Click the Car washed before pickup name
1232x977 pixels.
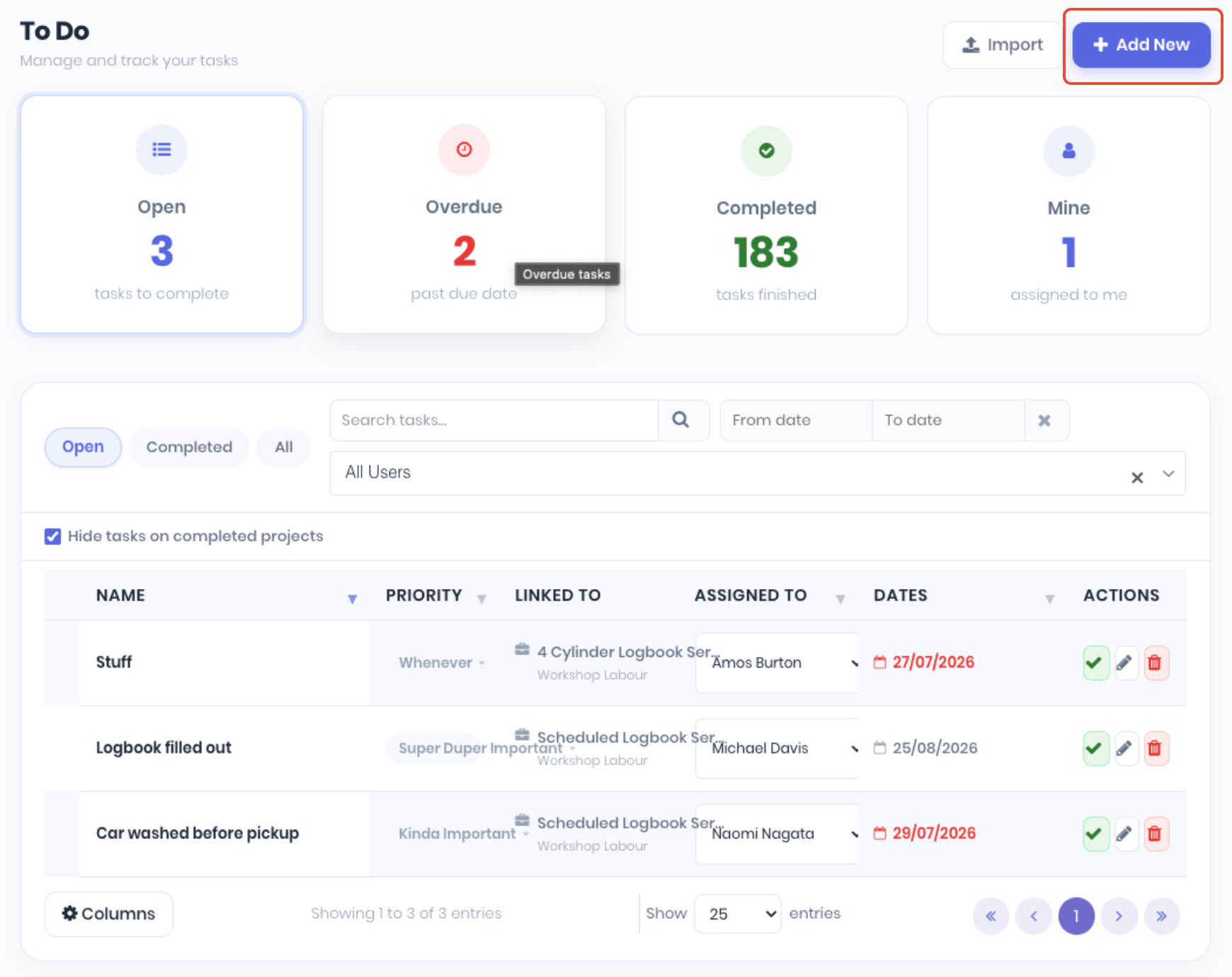pyautogui.click(x=198, y=833)
